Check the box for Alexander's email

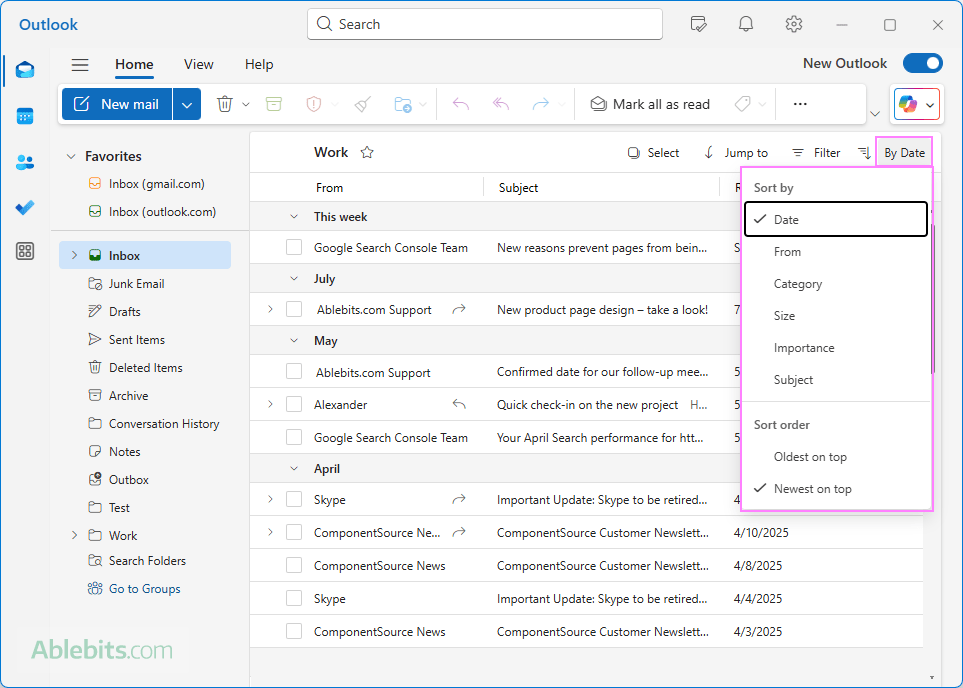tap(294, 405)
